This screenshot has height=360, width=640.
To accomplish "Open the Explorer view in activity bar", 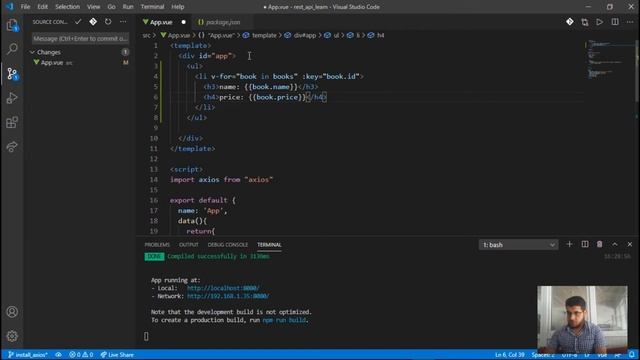I will (x=12, y=25).
